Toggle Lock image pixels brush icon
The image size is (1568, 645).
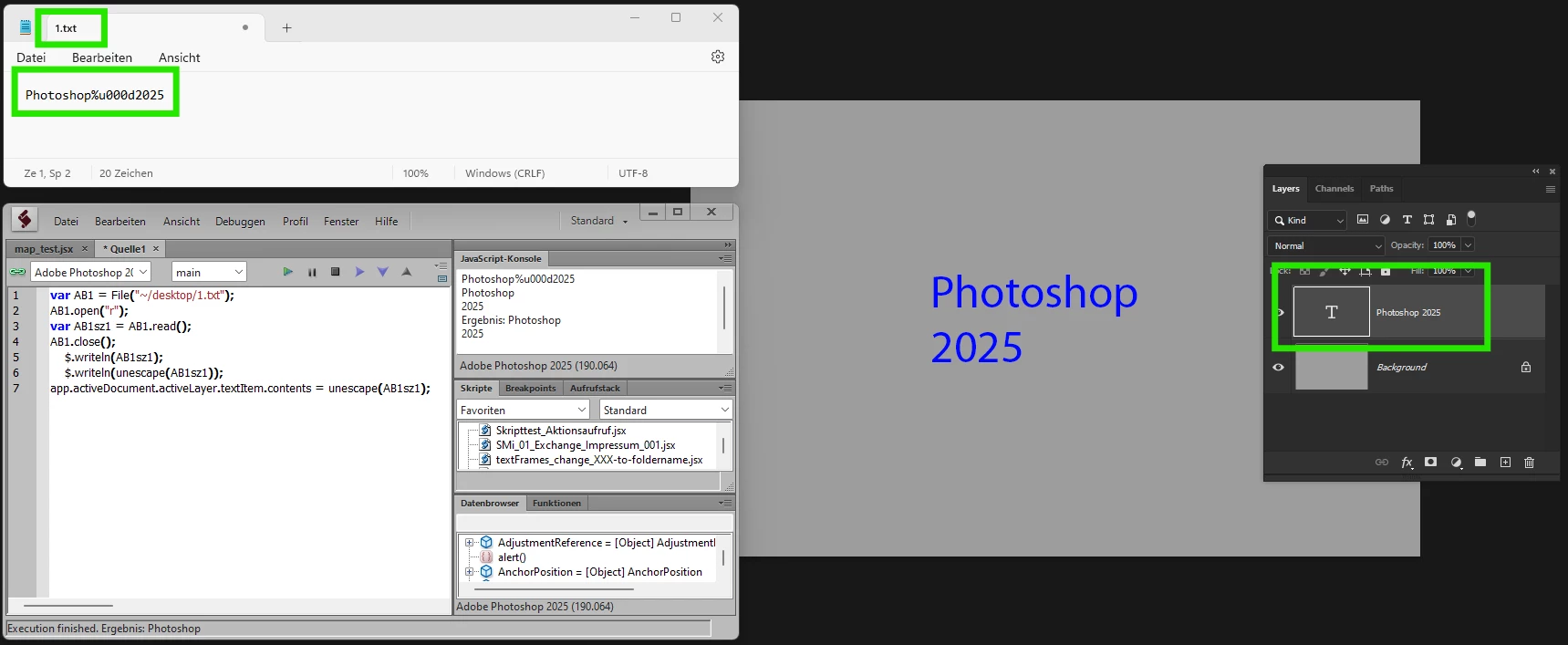pos(1324,271)
